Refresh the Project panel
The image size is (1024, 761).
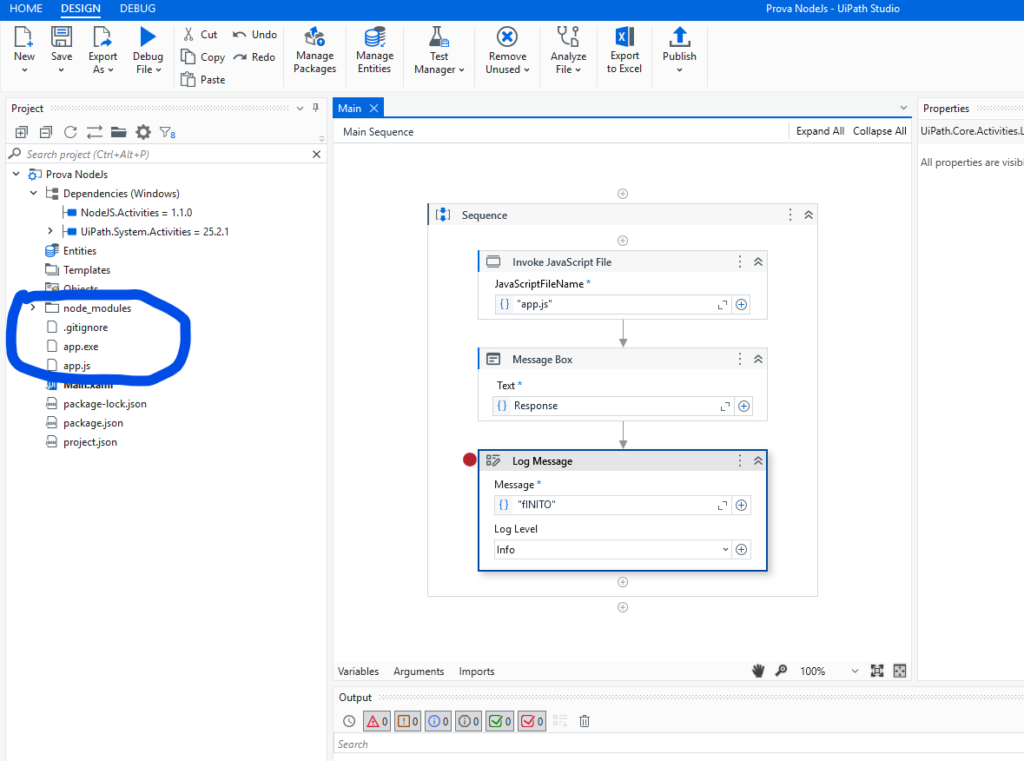click(70, 133)
